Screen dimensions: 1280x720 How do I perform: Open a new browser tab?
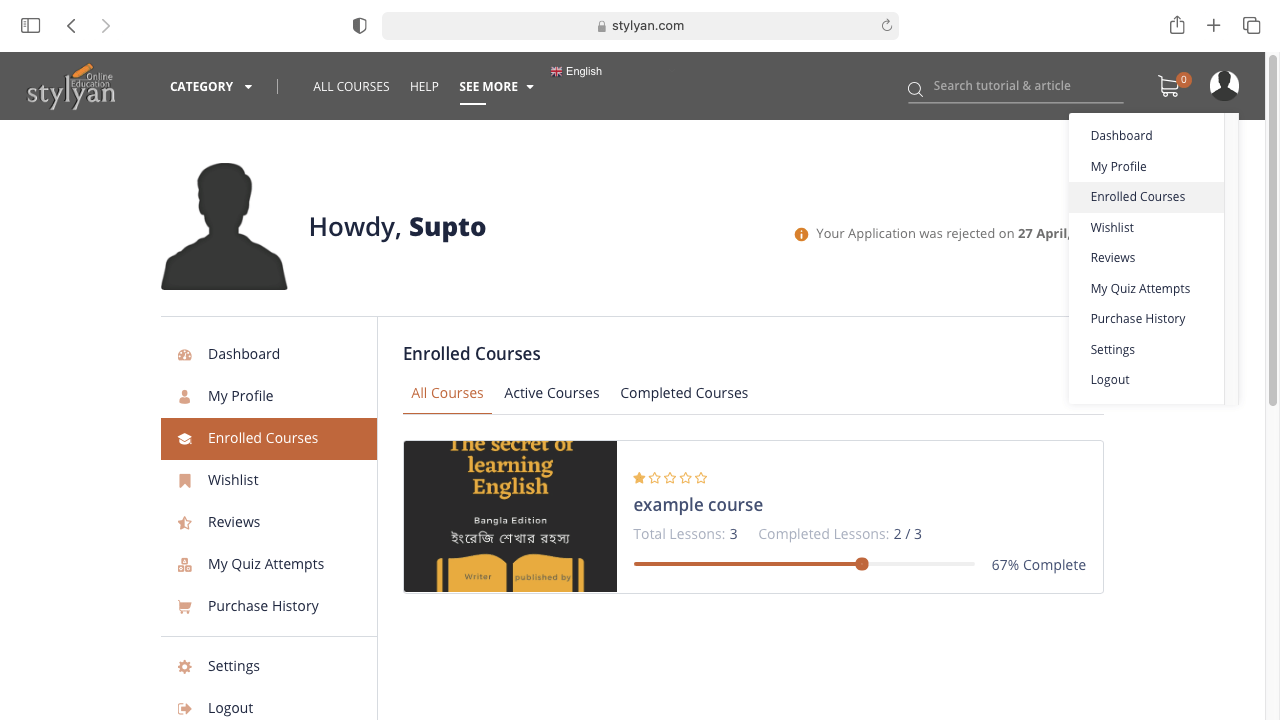coord(1214,26)
